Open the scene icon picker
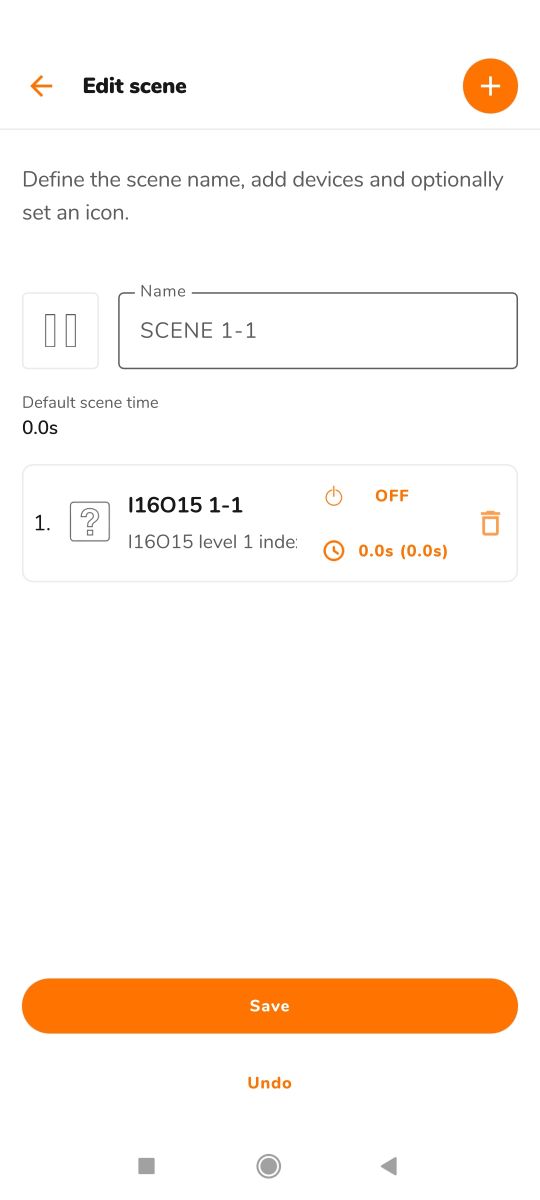The image size is (540, 1200). point(60,330)
